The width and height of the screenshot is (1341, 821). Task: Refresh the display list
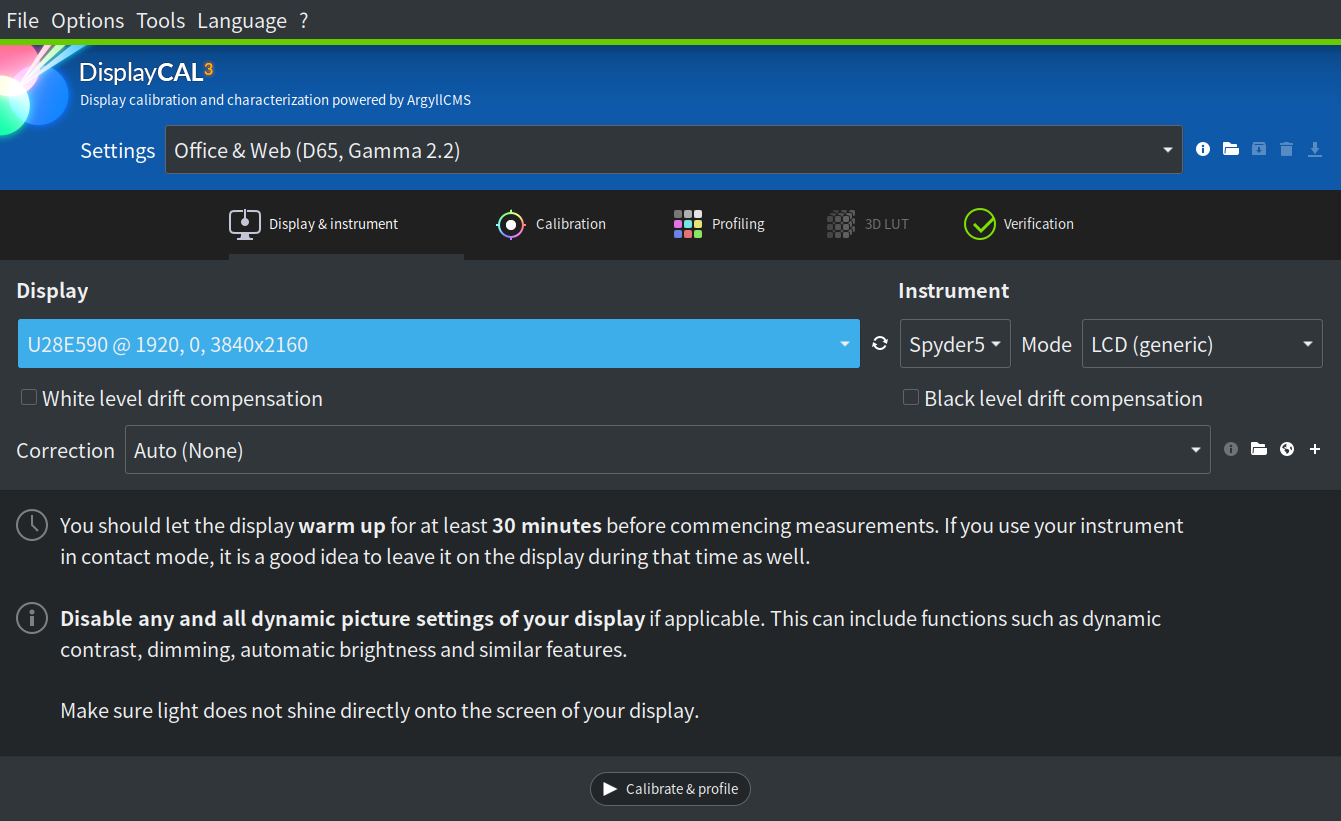879,343
